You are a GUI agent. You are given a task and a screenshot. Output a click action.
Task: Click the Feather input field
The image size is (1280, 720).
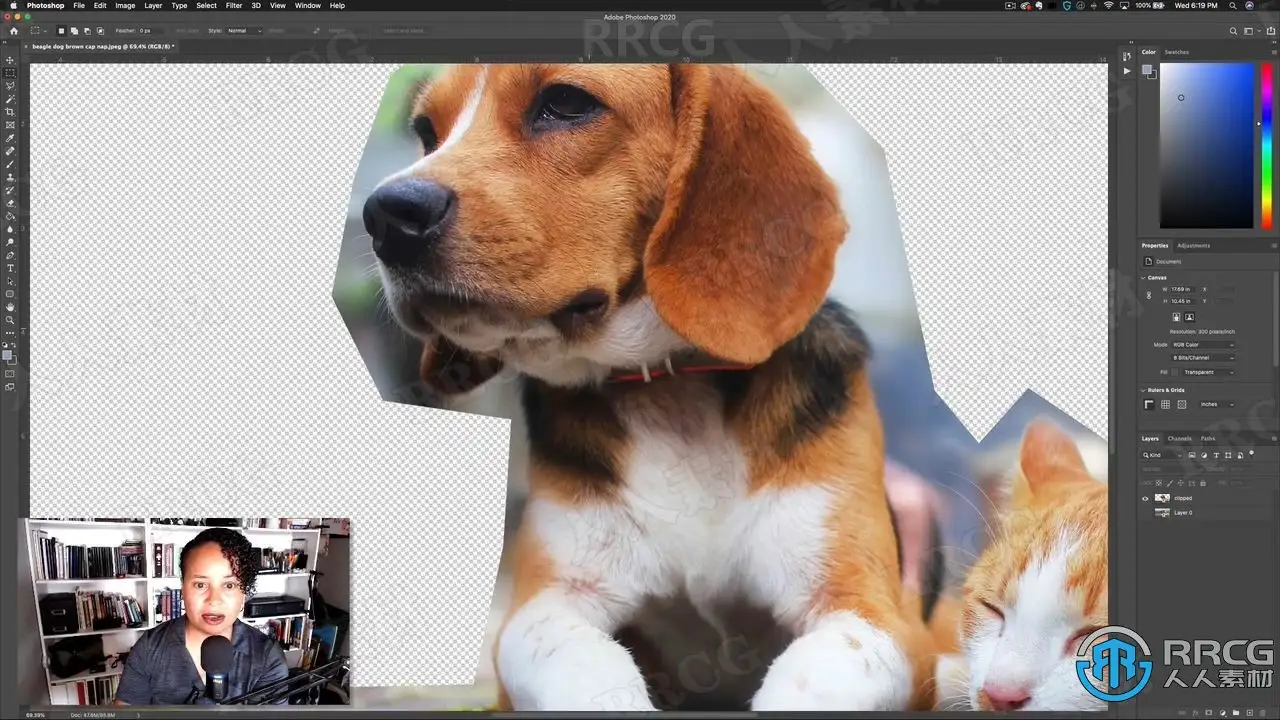[x=153, y=31]
